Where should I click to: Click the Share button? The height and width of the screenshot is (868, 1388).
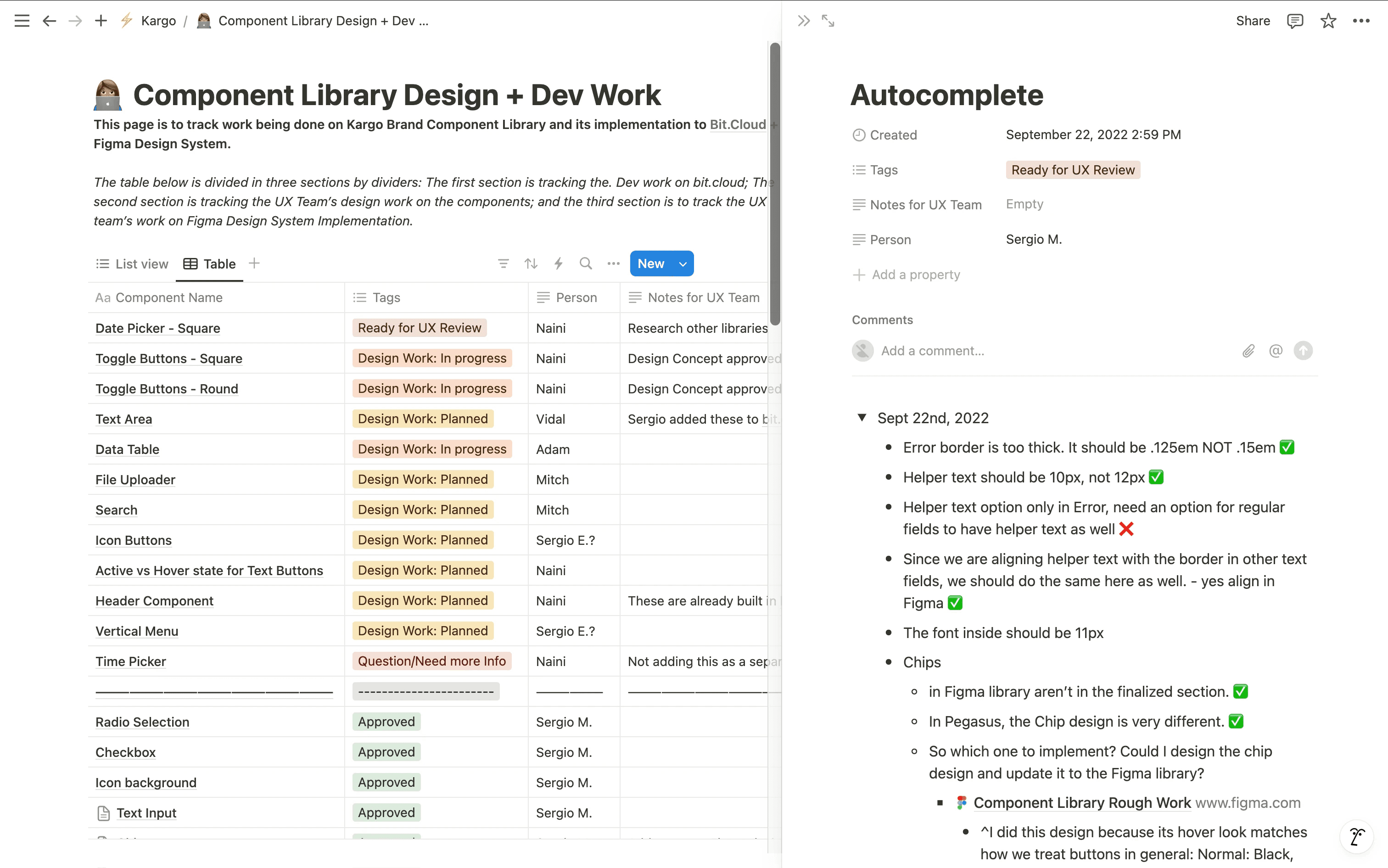[x=1253, y=21]
